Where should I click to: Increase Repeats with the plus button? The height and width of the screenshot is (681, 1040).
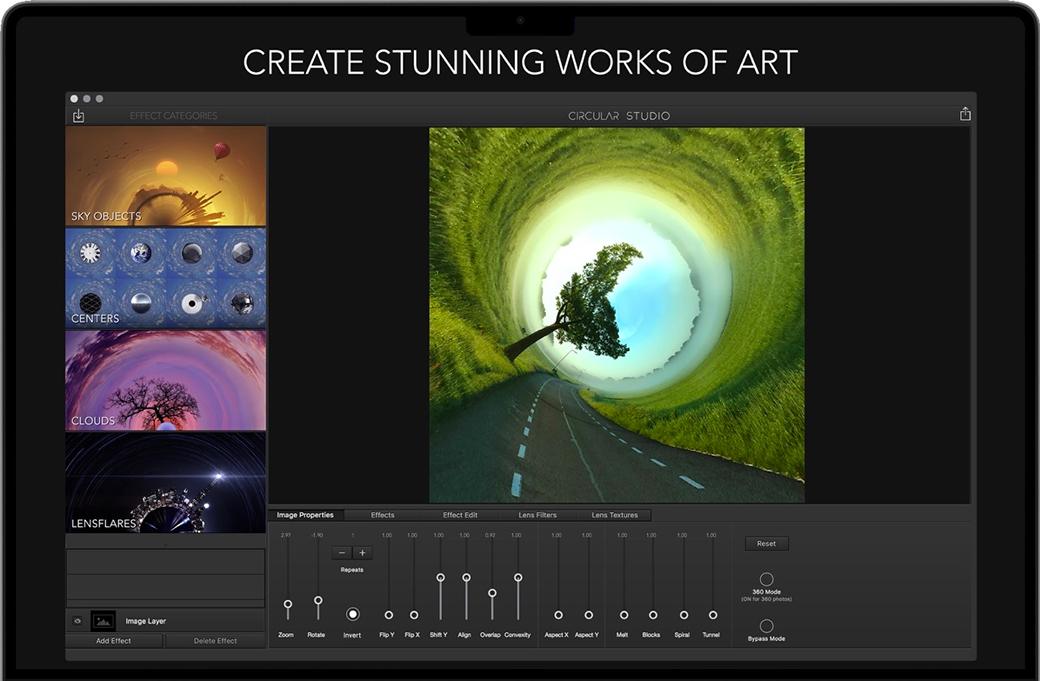pos(362,553)
